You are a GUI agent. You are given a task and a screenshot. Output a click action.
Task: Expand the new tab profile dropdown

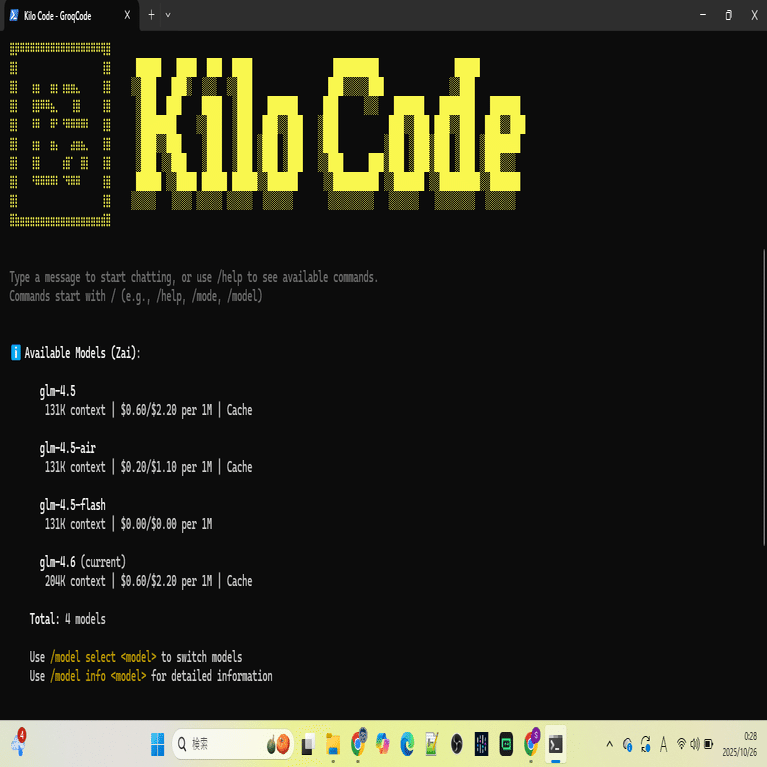coord(168,15)
